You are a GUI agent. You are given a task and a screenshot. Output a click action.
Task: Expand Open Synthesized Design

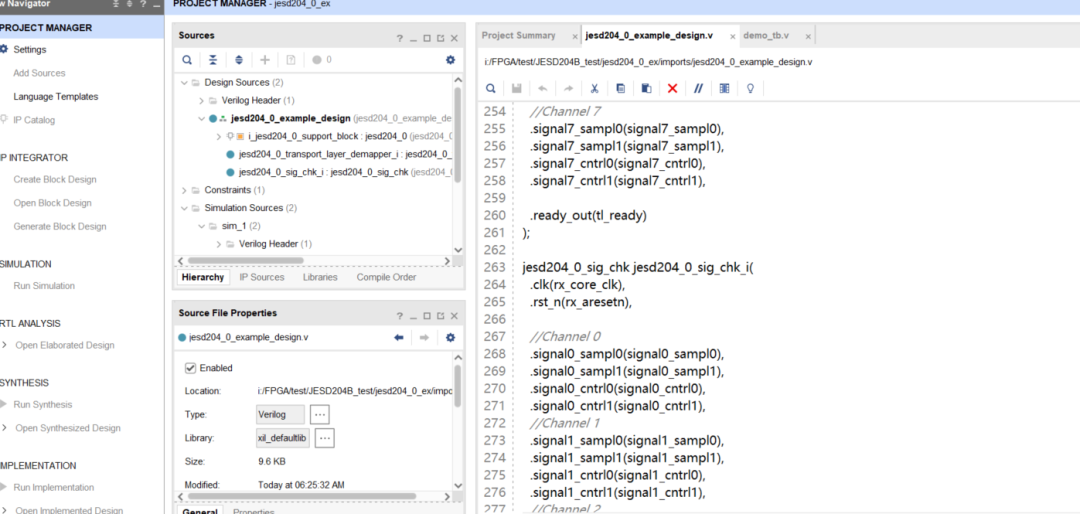click(x=6, y=428)
